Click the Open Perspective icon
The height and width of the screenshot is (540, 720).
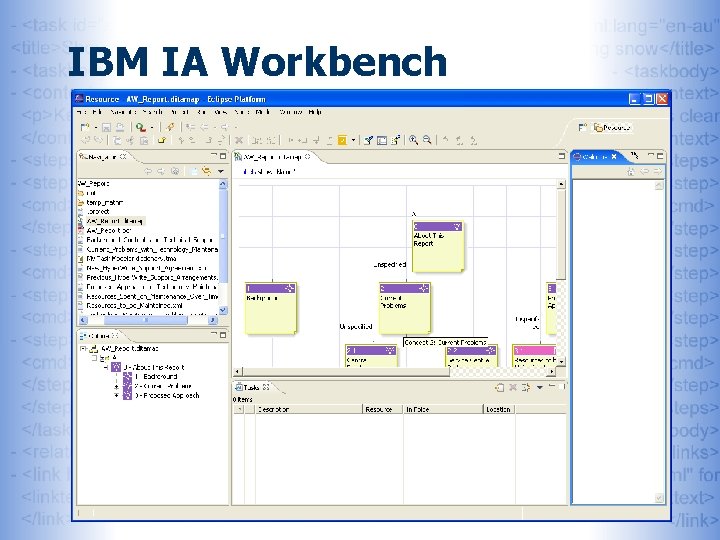coord(582,127)
